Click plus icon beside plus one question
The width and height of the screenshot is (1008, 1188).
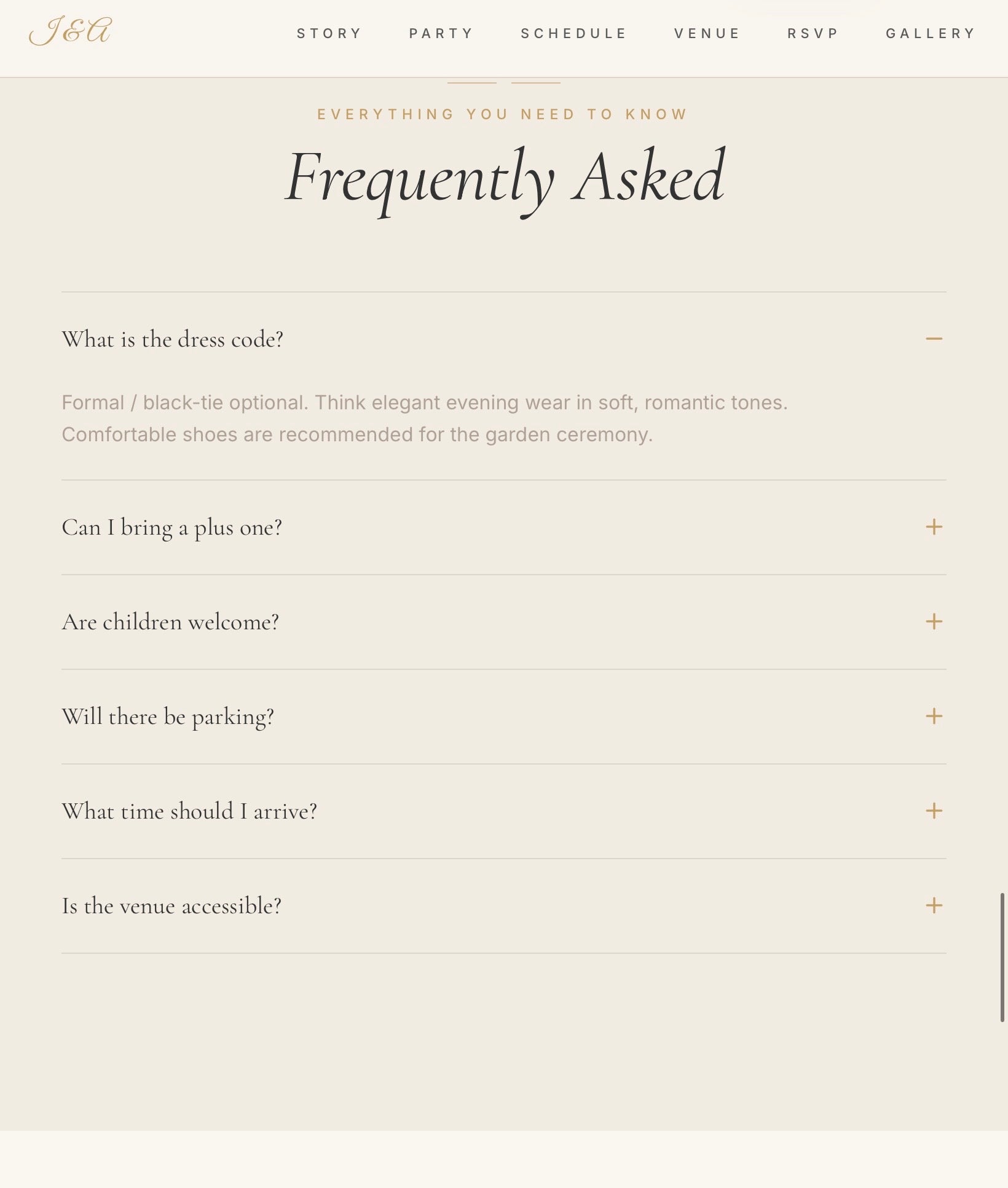pos(934,527)
